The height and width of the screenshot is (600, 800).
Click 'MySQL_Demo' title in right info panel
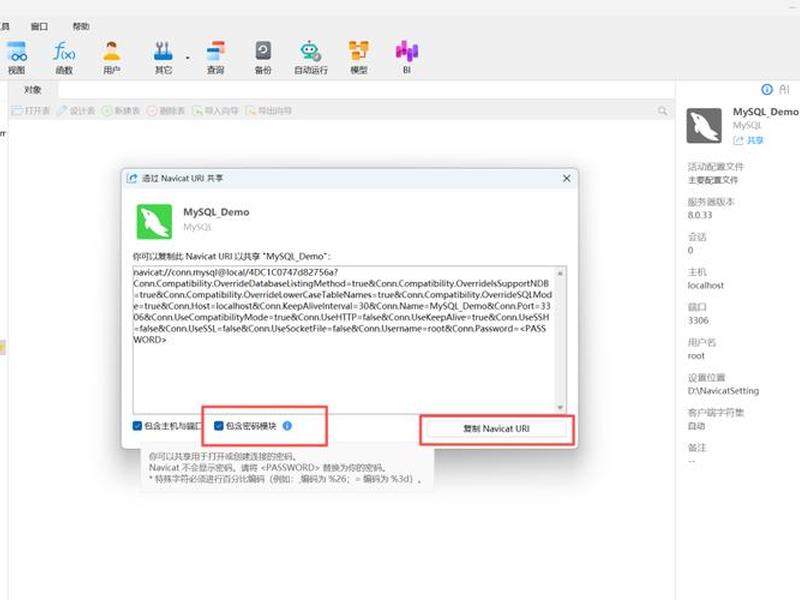pyautogui.click(x=765, y=112)
